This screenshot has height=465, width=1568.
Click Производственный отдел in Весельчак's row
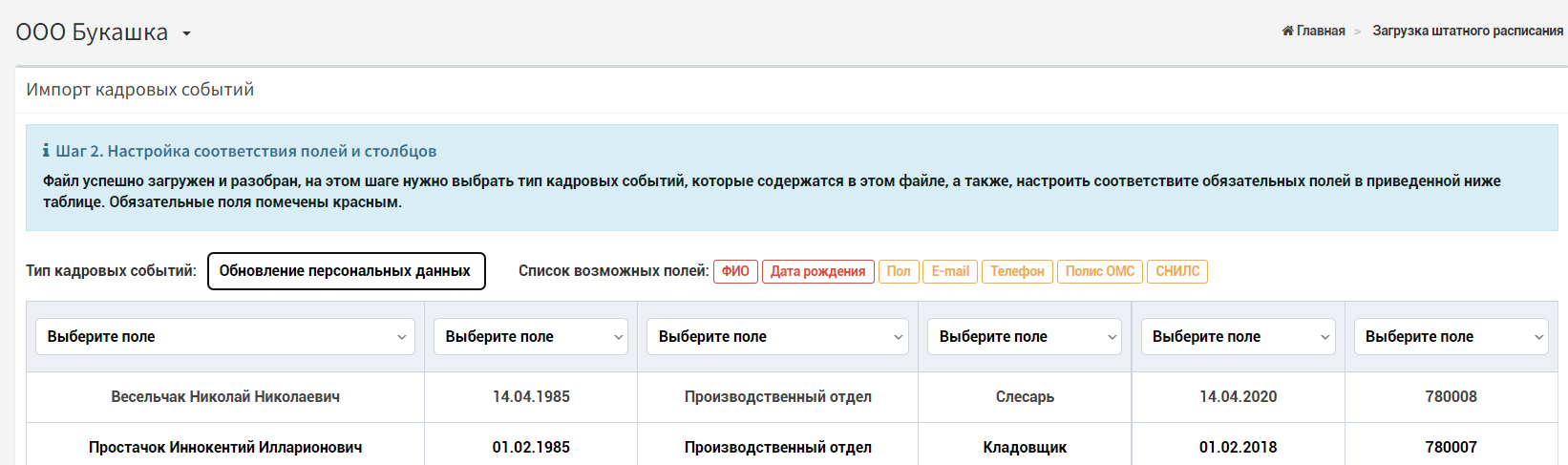(777, 396)
